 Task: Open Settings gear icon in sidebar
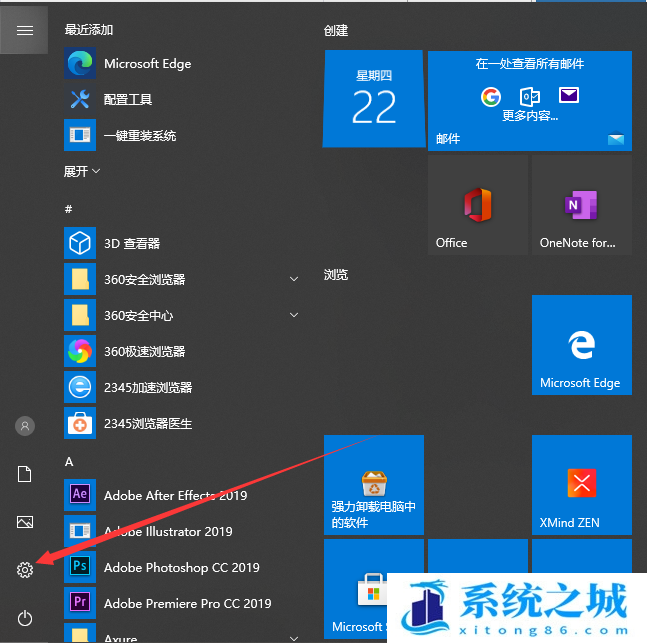(25, 570)
